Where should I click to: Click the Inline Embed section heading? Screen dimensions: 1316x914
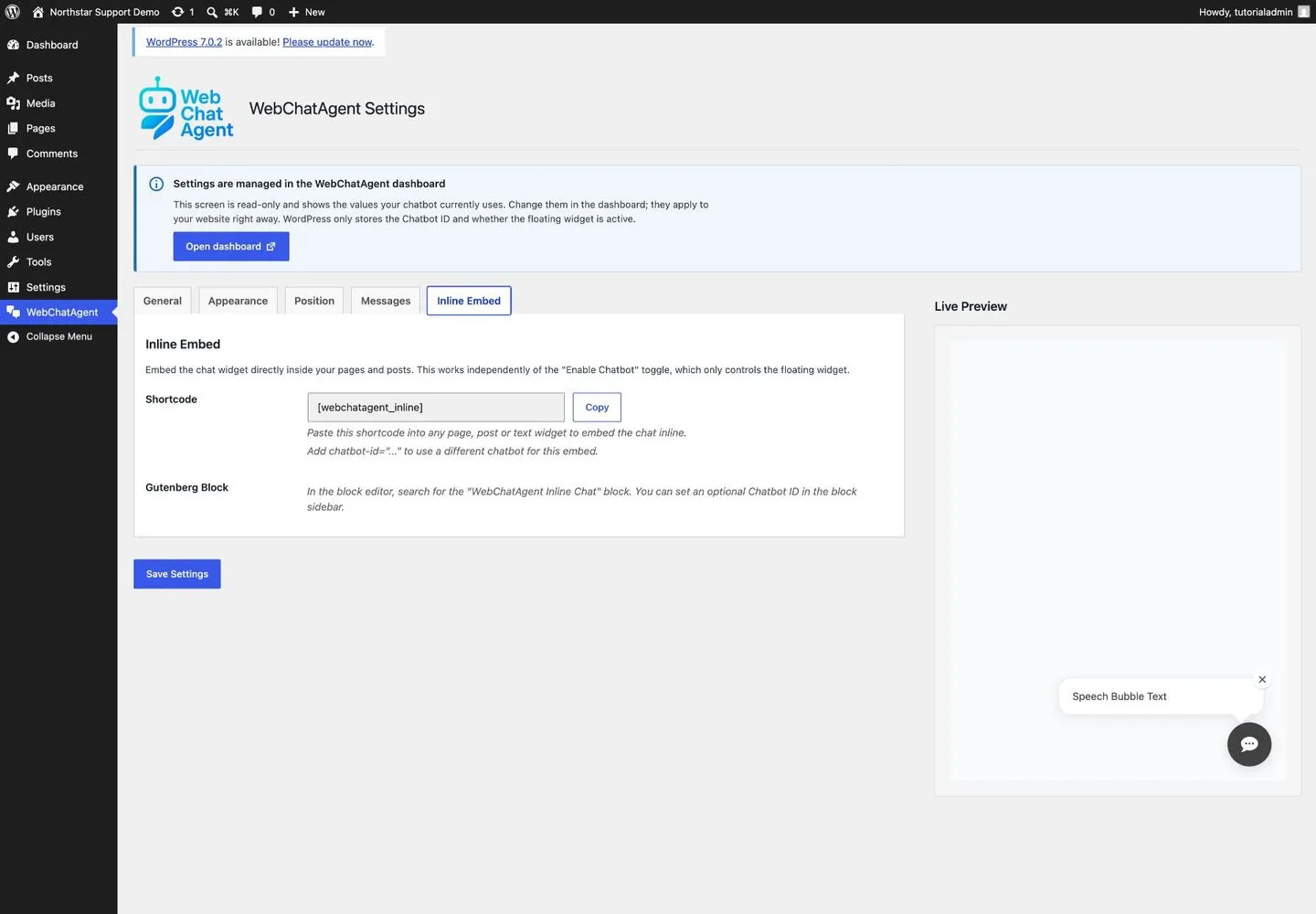[x=183, y=345]
